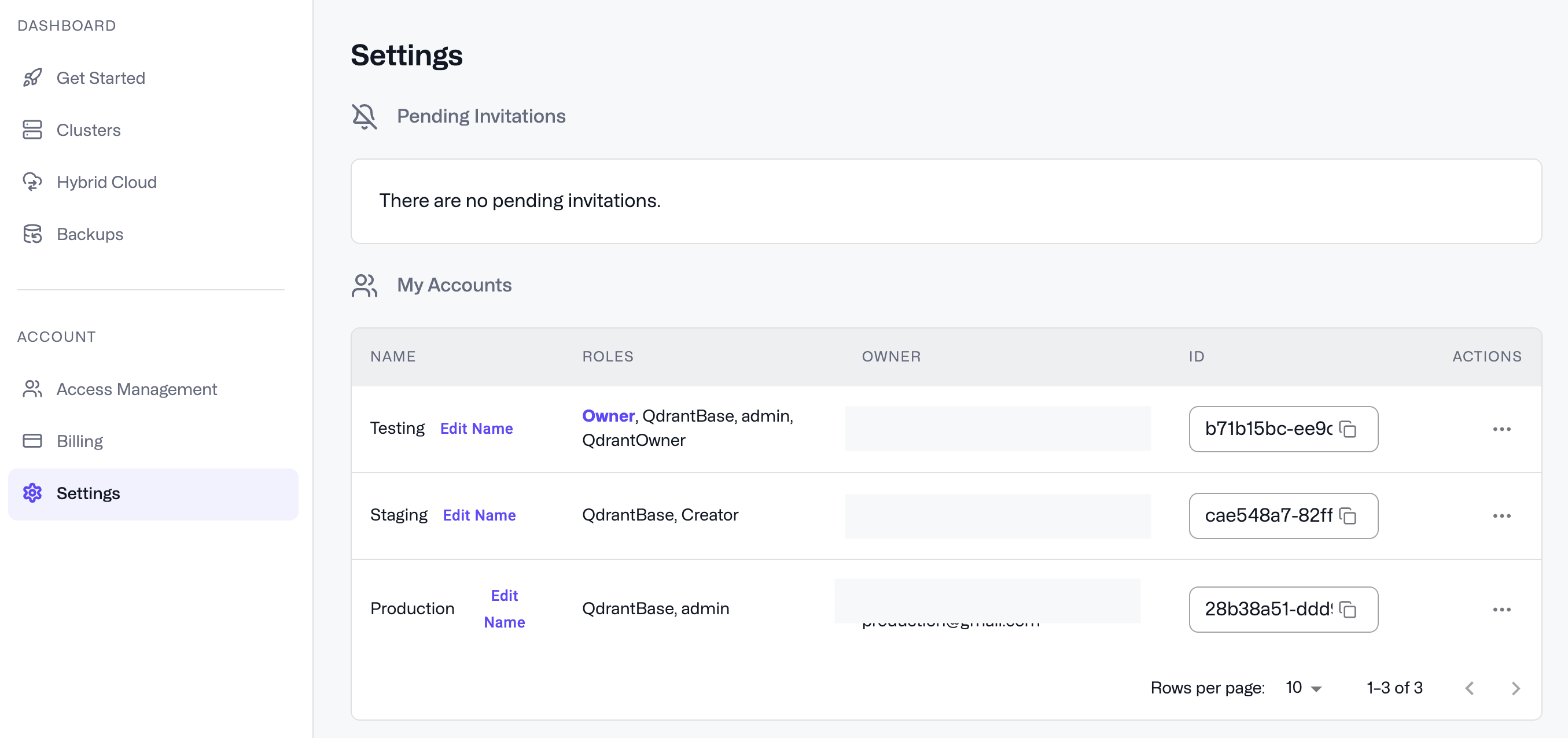Select Settings in the Account sidebar

click(x=89, y=493)
